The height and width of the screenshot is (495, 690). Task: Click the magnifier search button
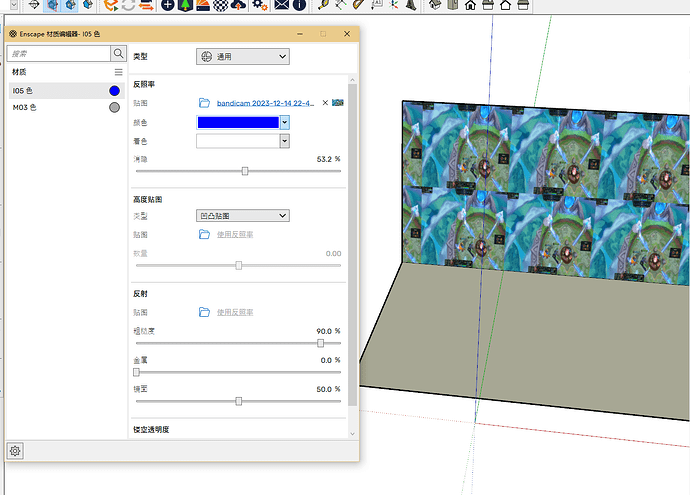coord(118,54)
